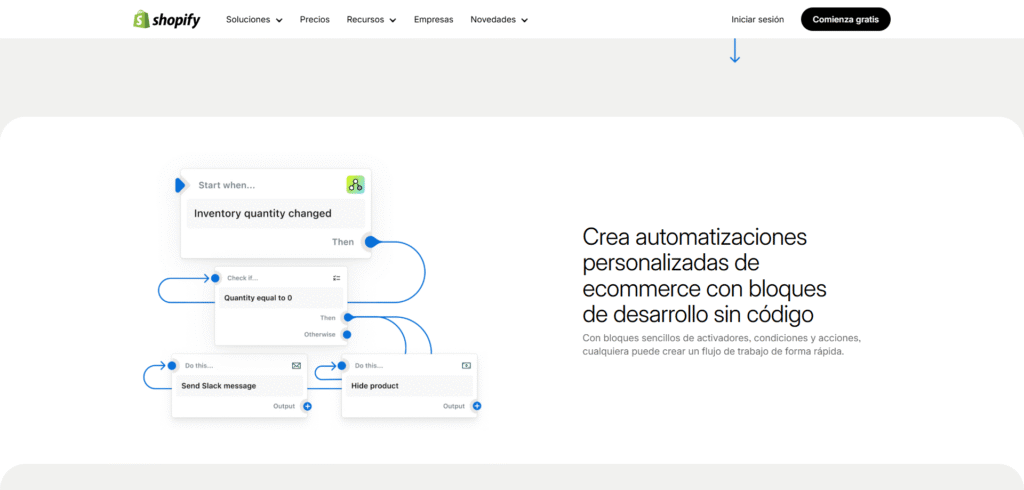This screenshot has height=490, width=1024.
Task: Select the Hide product action
Action: [409, 385]
